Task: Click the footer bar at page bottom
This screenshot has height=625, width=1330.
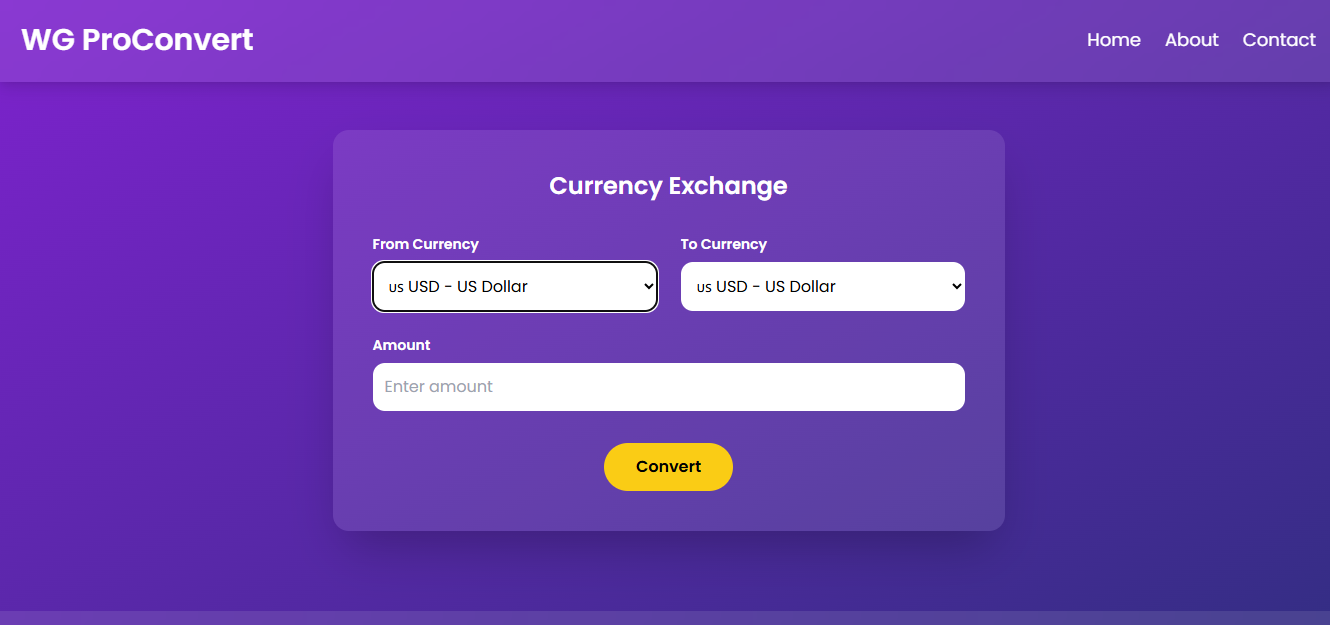Action: pyautogui.click(x=665, y=618)
